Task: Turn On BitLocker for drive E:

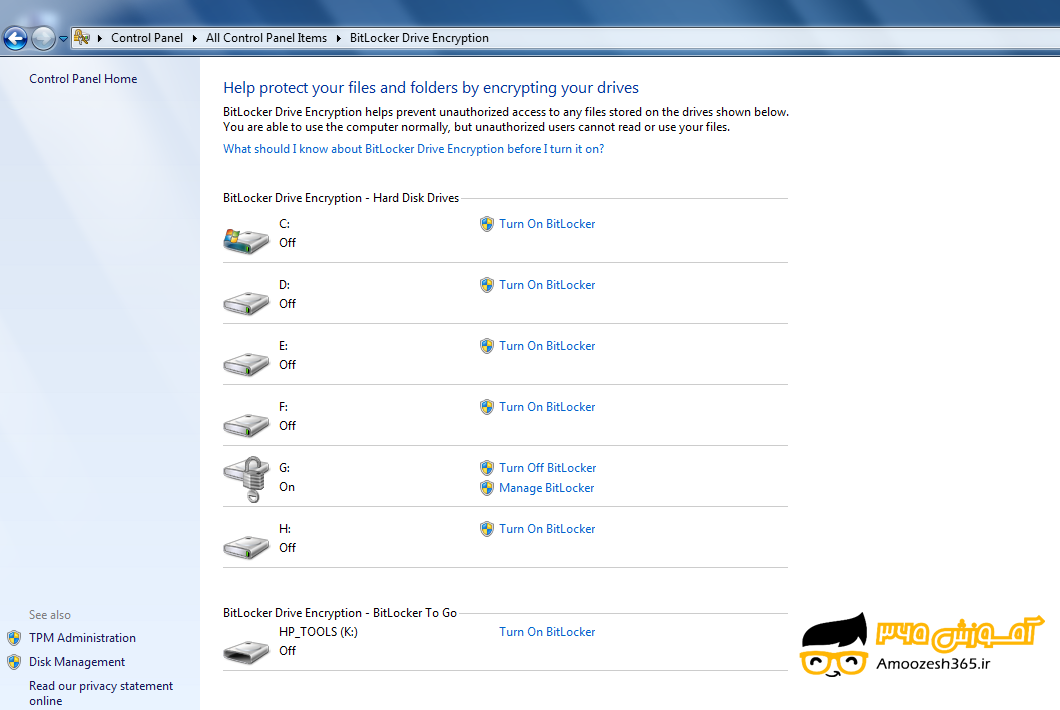Action: click(548, 346)
